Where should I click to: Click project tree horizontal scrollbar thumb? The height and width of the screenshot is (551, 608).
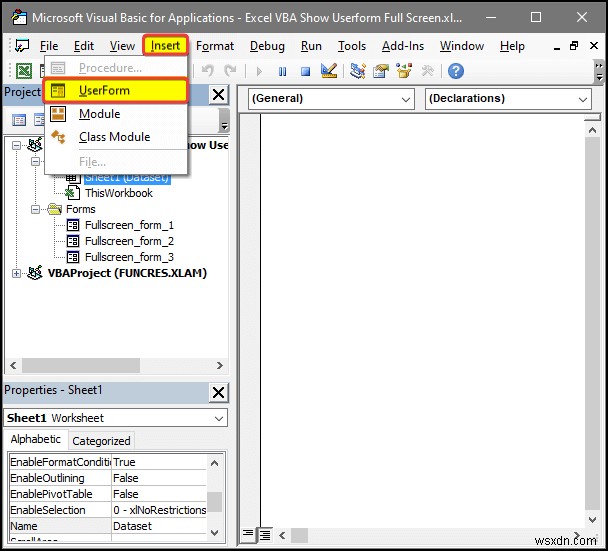[81, 365]
